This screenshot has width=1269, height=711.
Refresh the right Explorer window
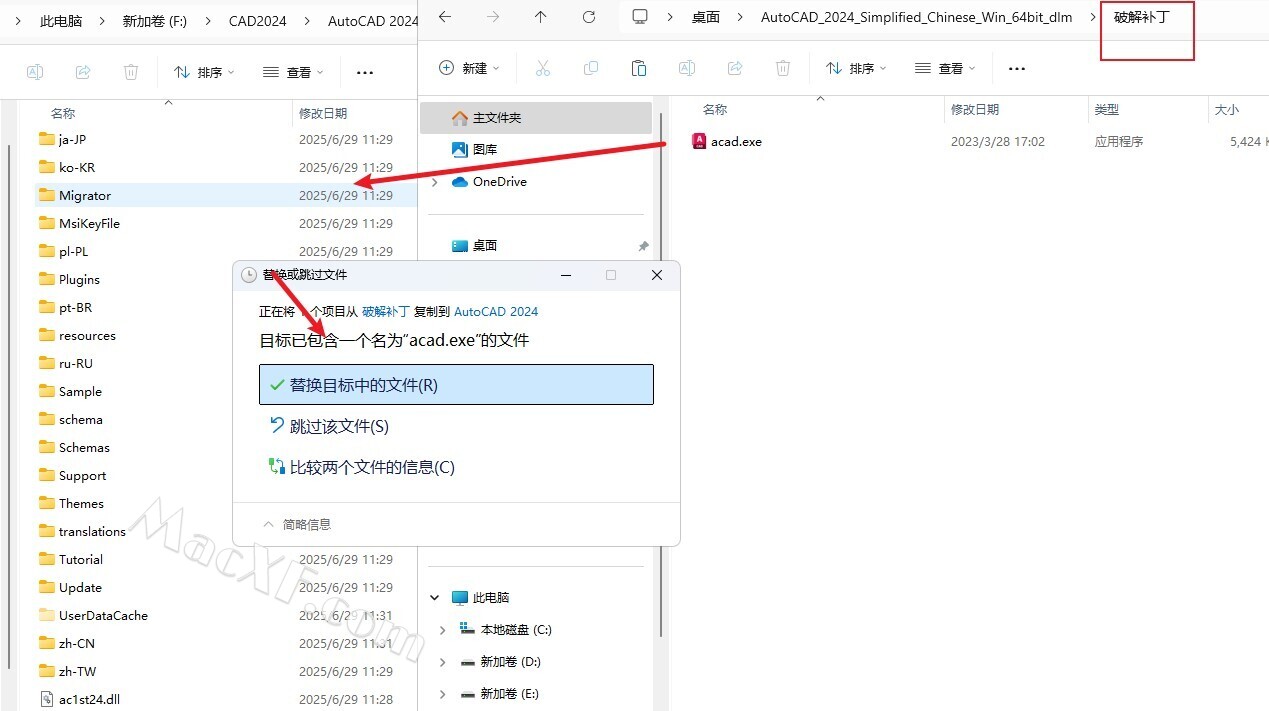[589, 17]
